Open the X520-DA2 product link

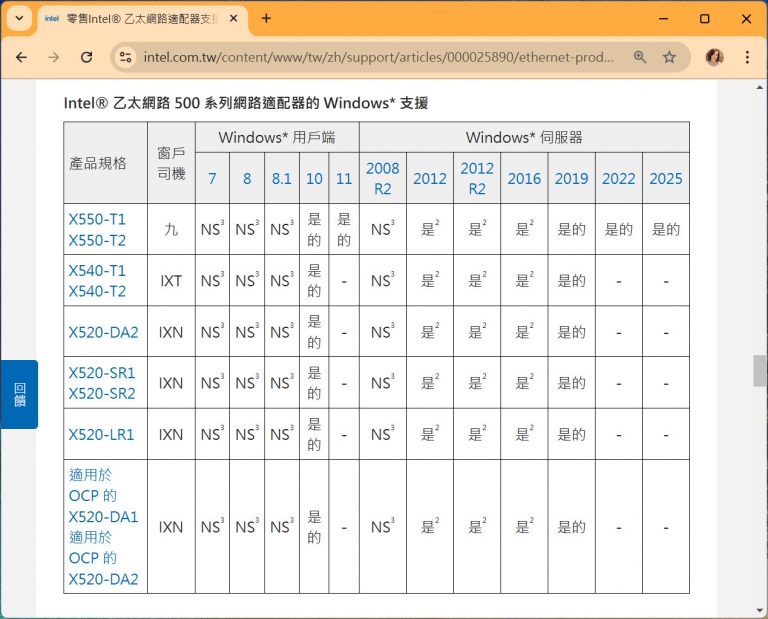[103, 333]
